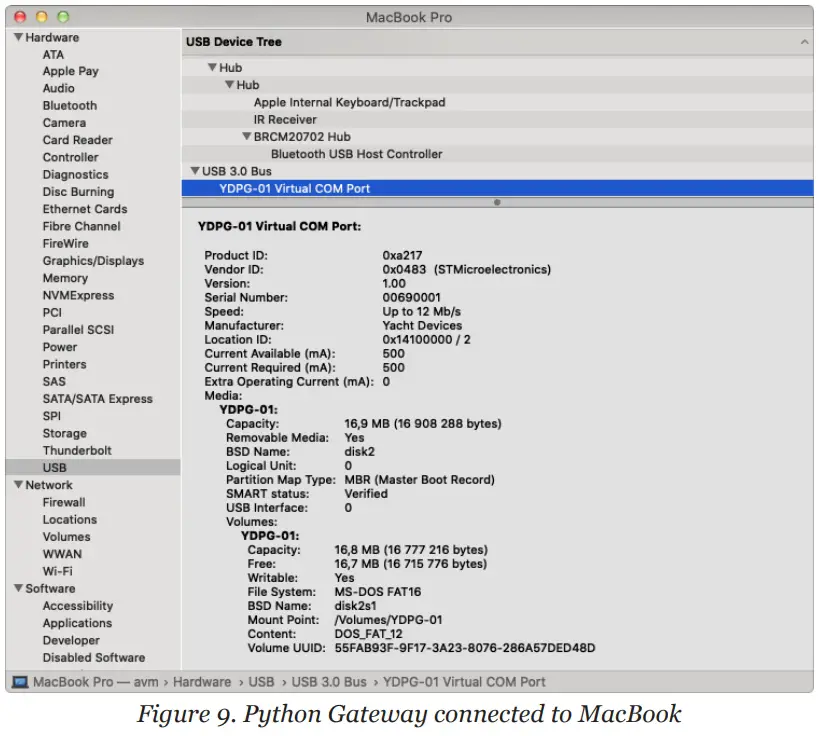Click the MacBook Pro computer icon in path bar
This screenshot has height=736, width=819.
tap(20, 682)
